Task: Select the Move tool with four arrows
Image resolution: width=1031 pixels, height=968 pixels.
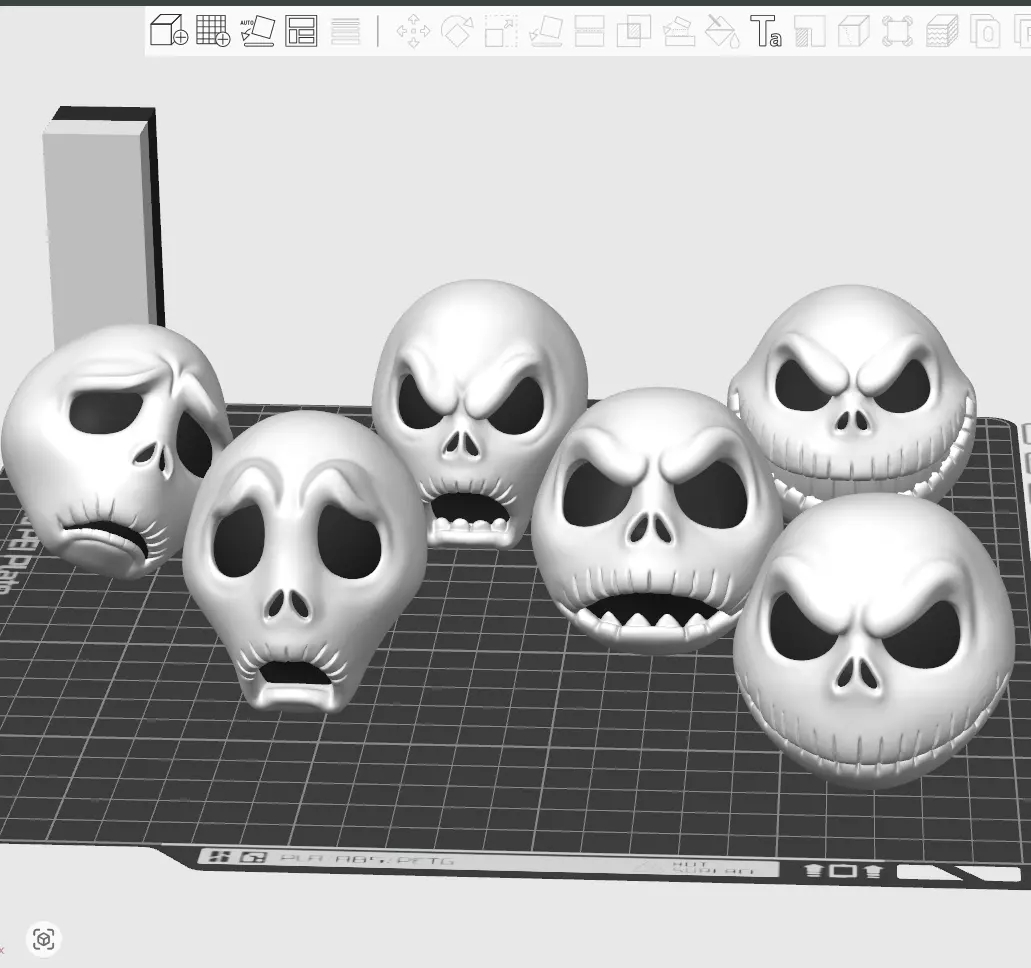Action: click(414, 31)
